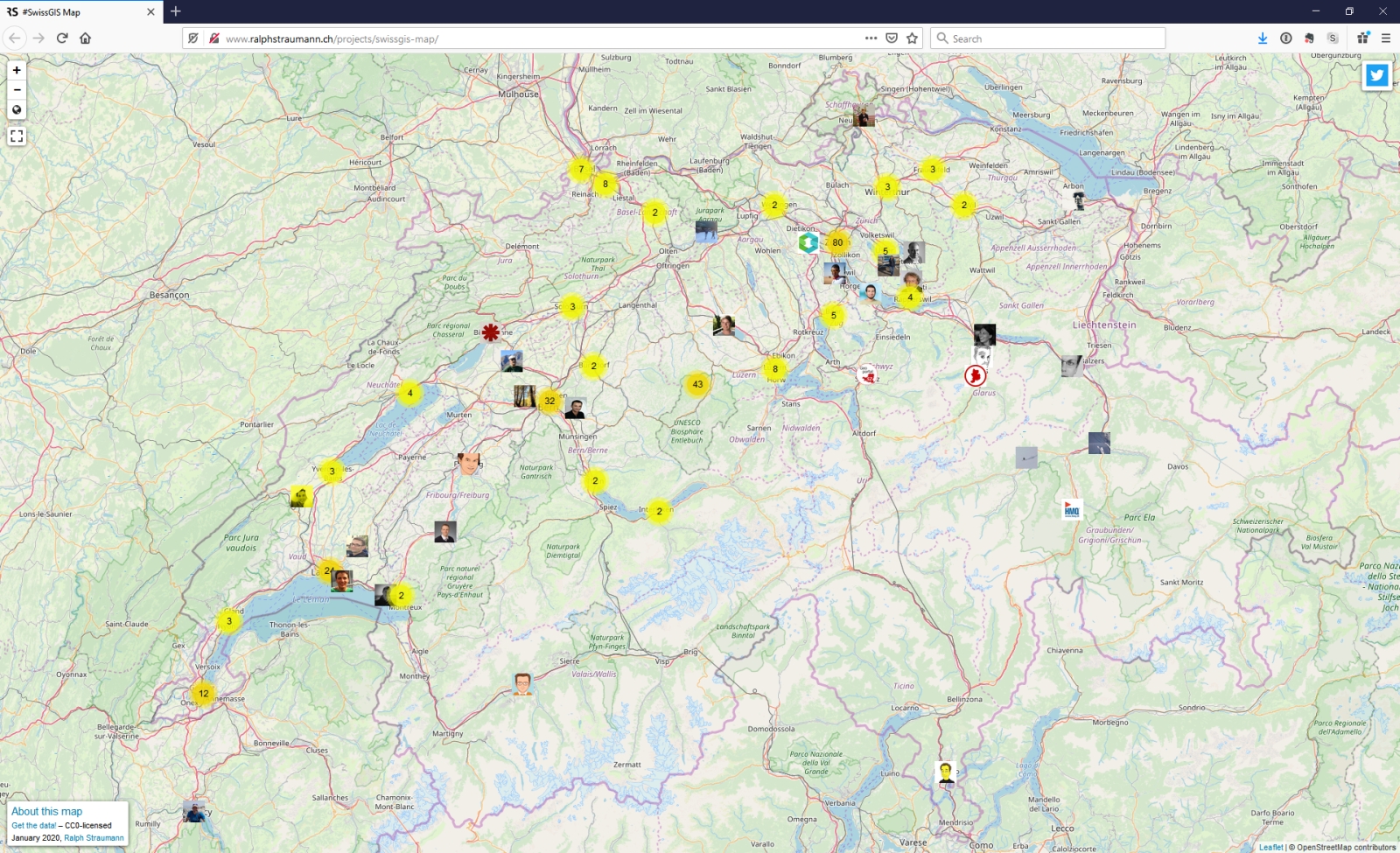
Task: Toggle tracking protection via the shield icon
Action: pyautogui.click(x=192, y=38)
